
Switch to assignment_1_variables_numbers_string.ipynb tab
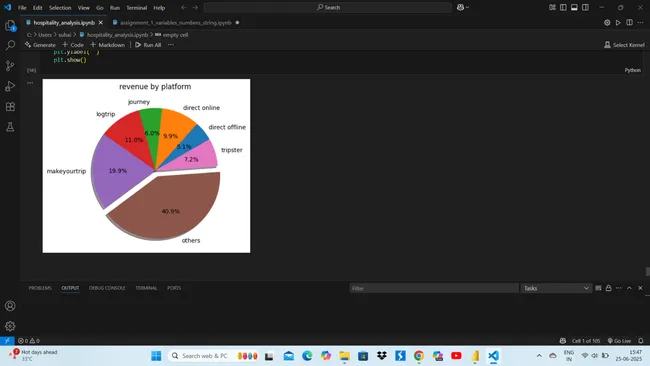tap(176, 23)
